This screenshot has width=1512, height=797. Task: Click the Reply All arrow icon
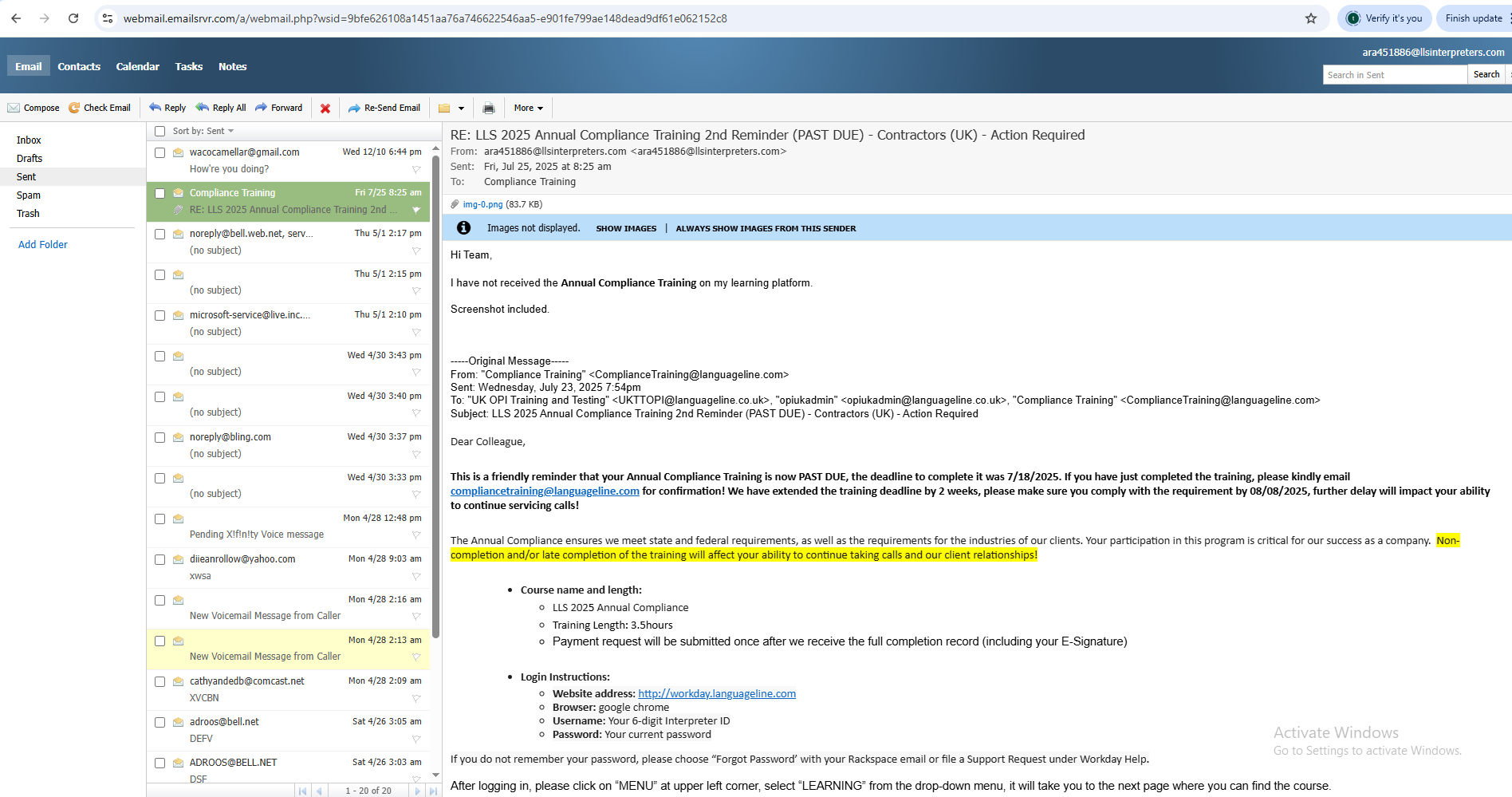(x=203, y=108)
